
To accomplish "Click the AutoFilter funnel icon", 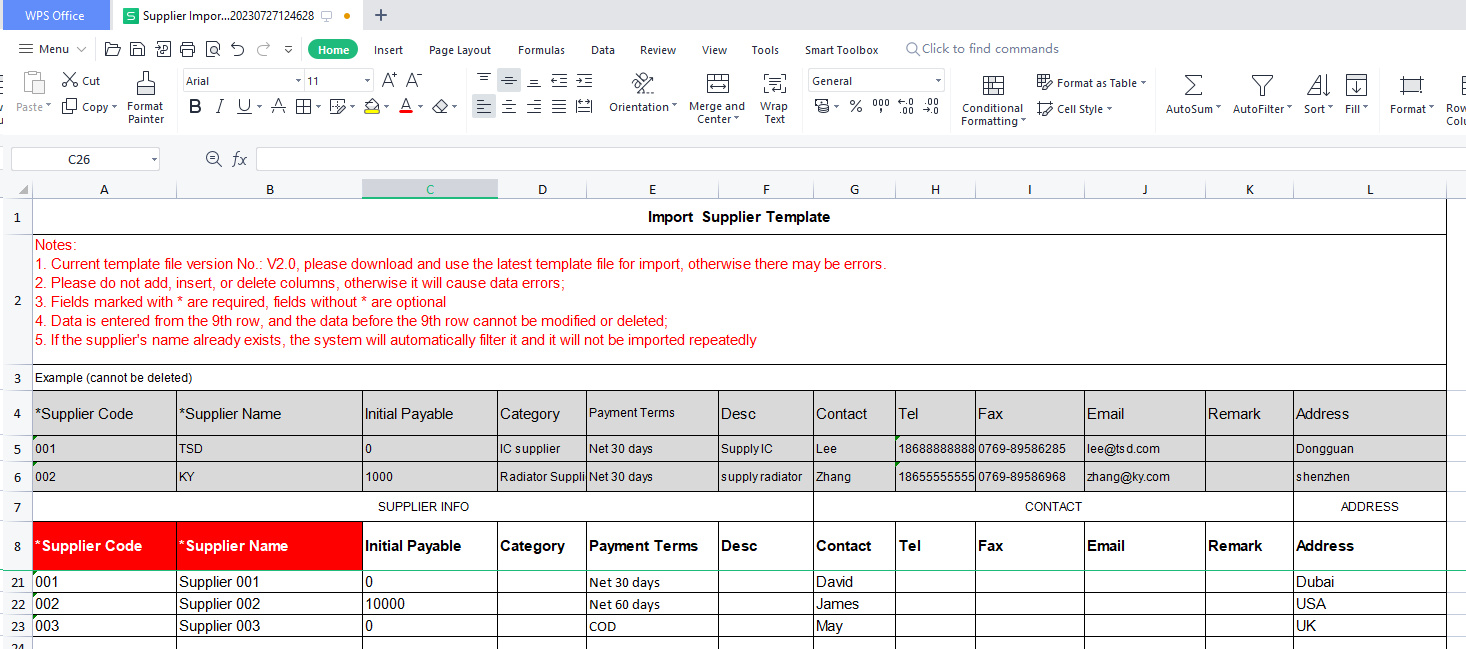I will pos(1262,86).
